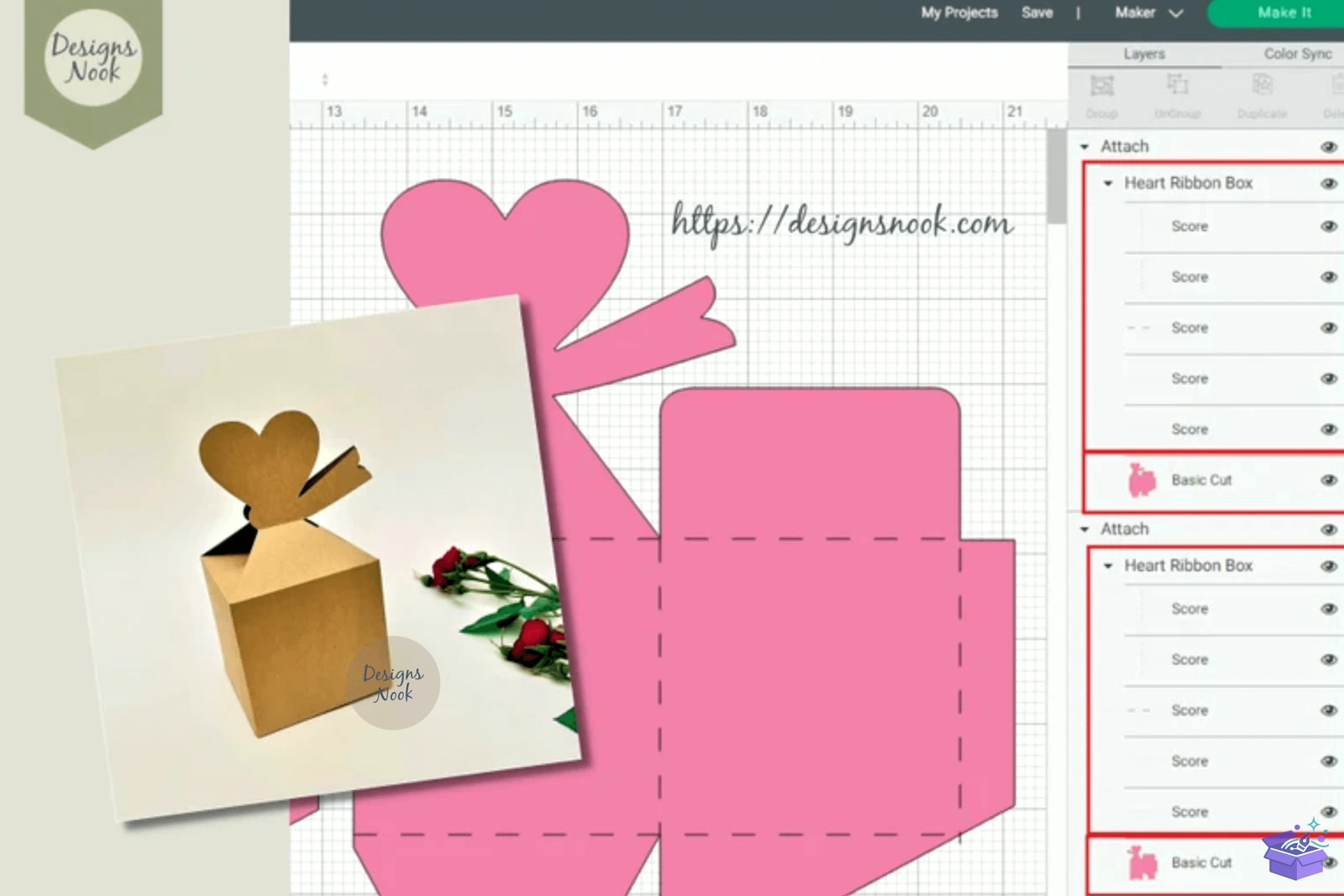Toggle visibility of the first Attach group
The image size is (1344, 896).
[1329, 147]
